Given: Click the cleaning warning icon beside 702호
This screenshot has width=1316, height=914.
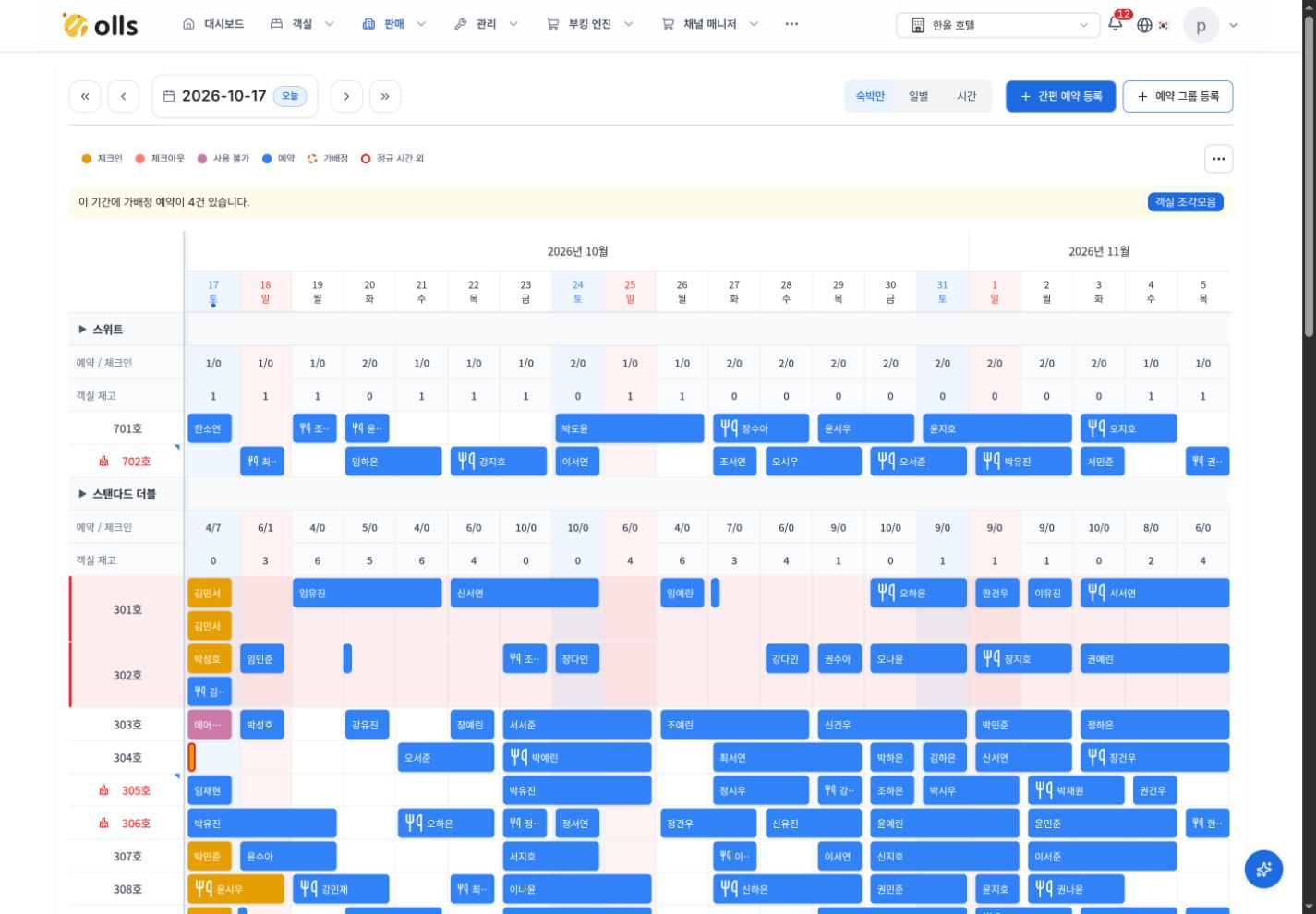Looking at the screenshot, I should tap(103, 462).
